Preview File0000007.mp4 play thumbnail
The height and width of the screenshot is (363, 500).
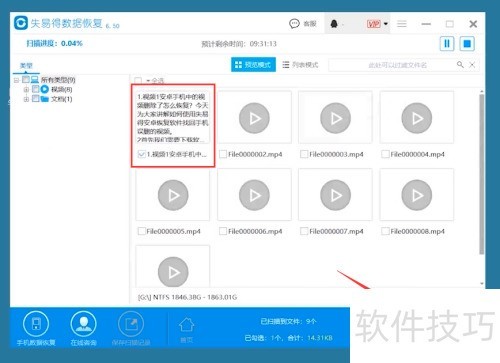tap(335, 195)
